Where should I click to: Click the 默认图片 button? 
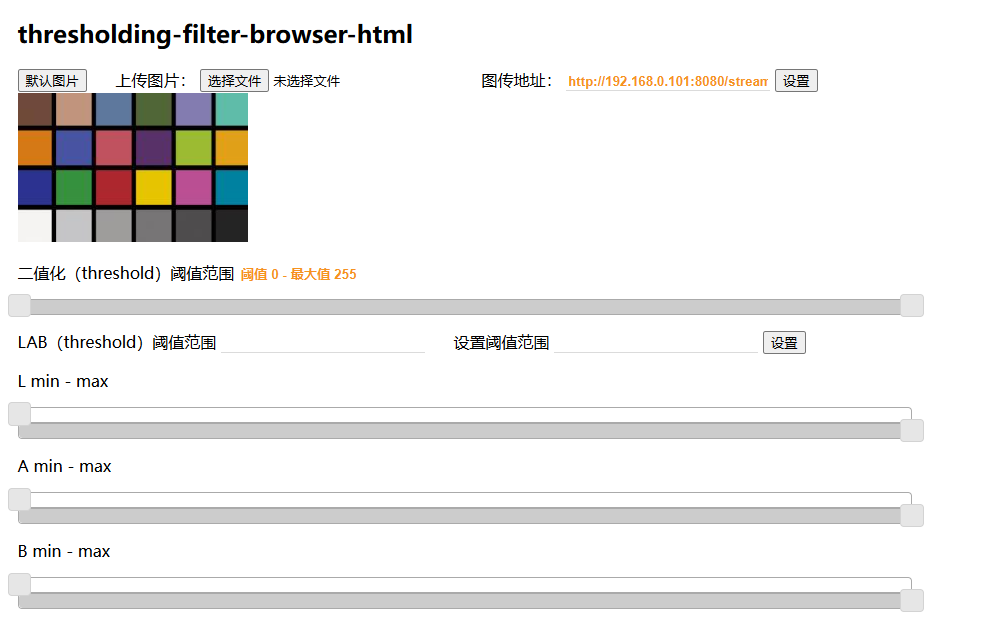click(x=52, y=81)
